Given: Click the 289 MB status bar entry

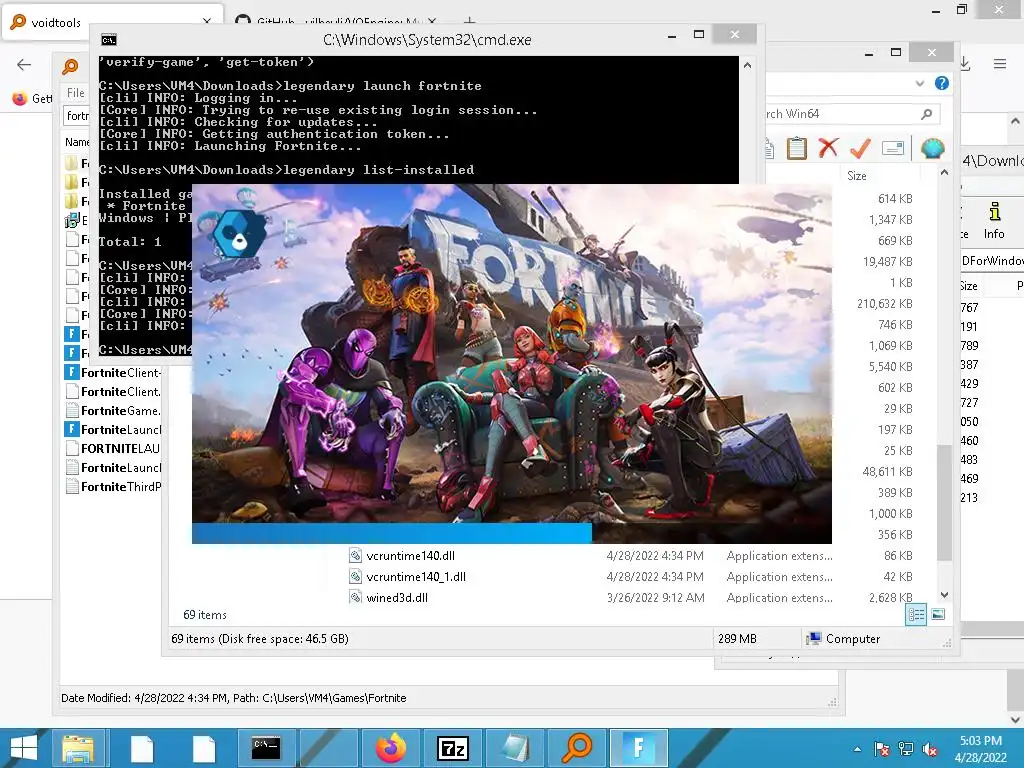Looking at the screenshot, I should pos(737,639).
